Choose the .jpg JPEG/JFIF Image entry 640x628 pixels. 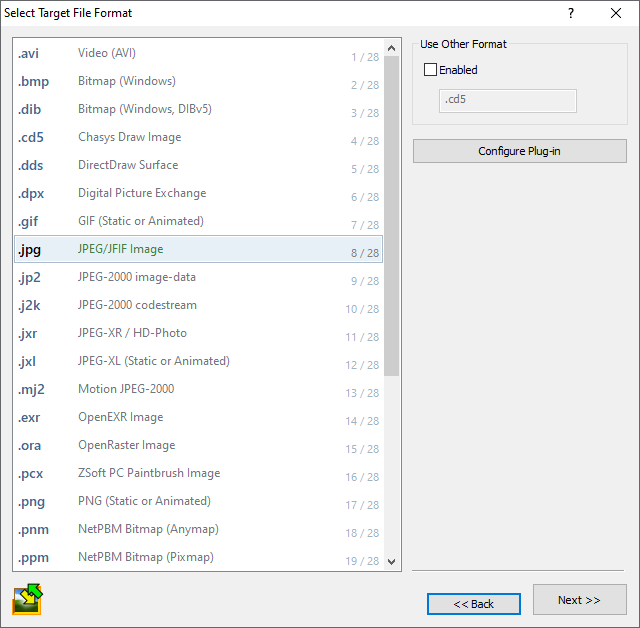pos(198,249)
